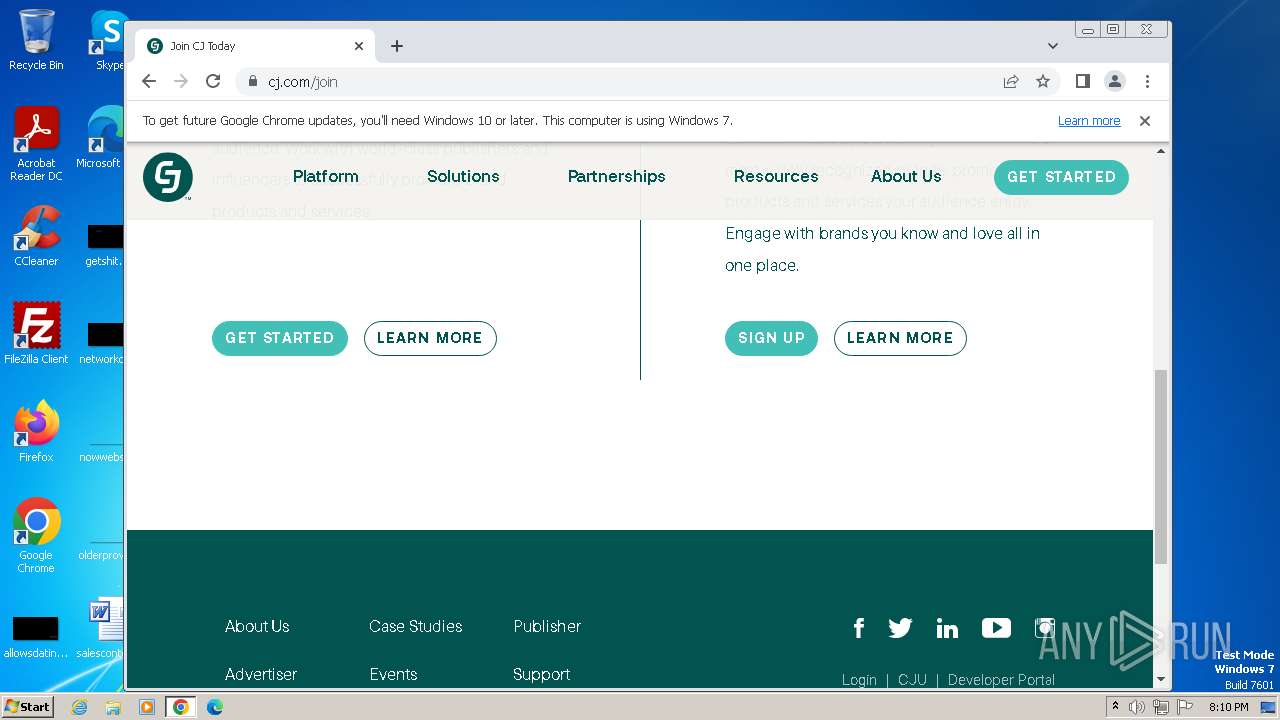The height and width of the screenshot is (720, 1280).
Task: Open the Partnerships menu in header
Action: point(616,176)
